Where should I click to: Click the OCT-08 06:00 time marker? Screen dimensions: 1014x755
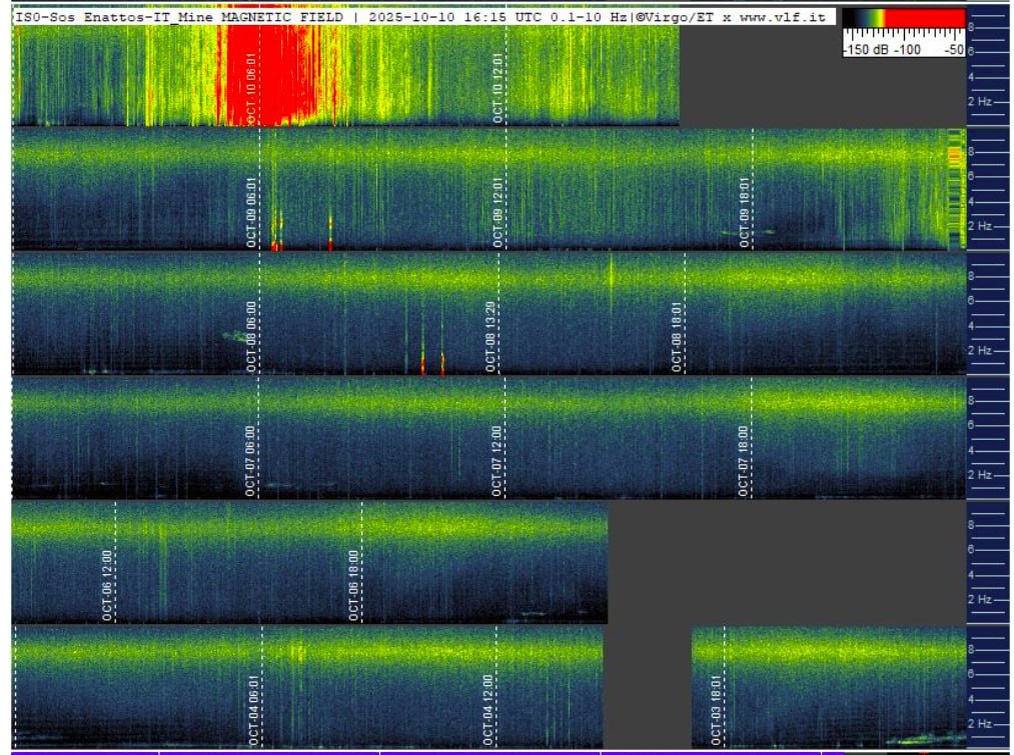(252, 336)
